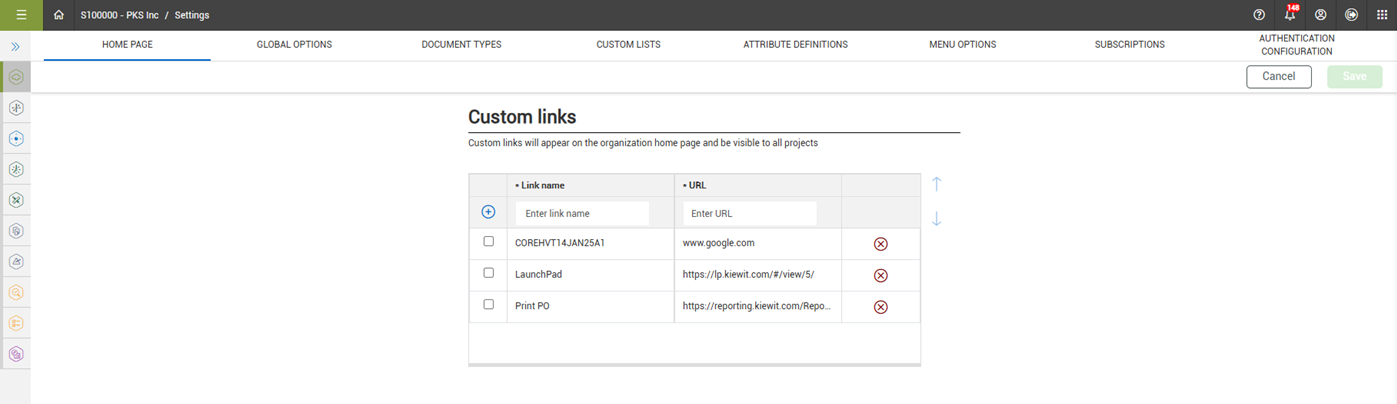Expand the left sidebar navigation
This screenshot has width=1397, height=404.
[x=16, y=47]
